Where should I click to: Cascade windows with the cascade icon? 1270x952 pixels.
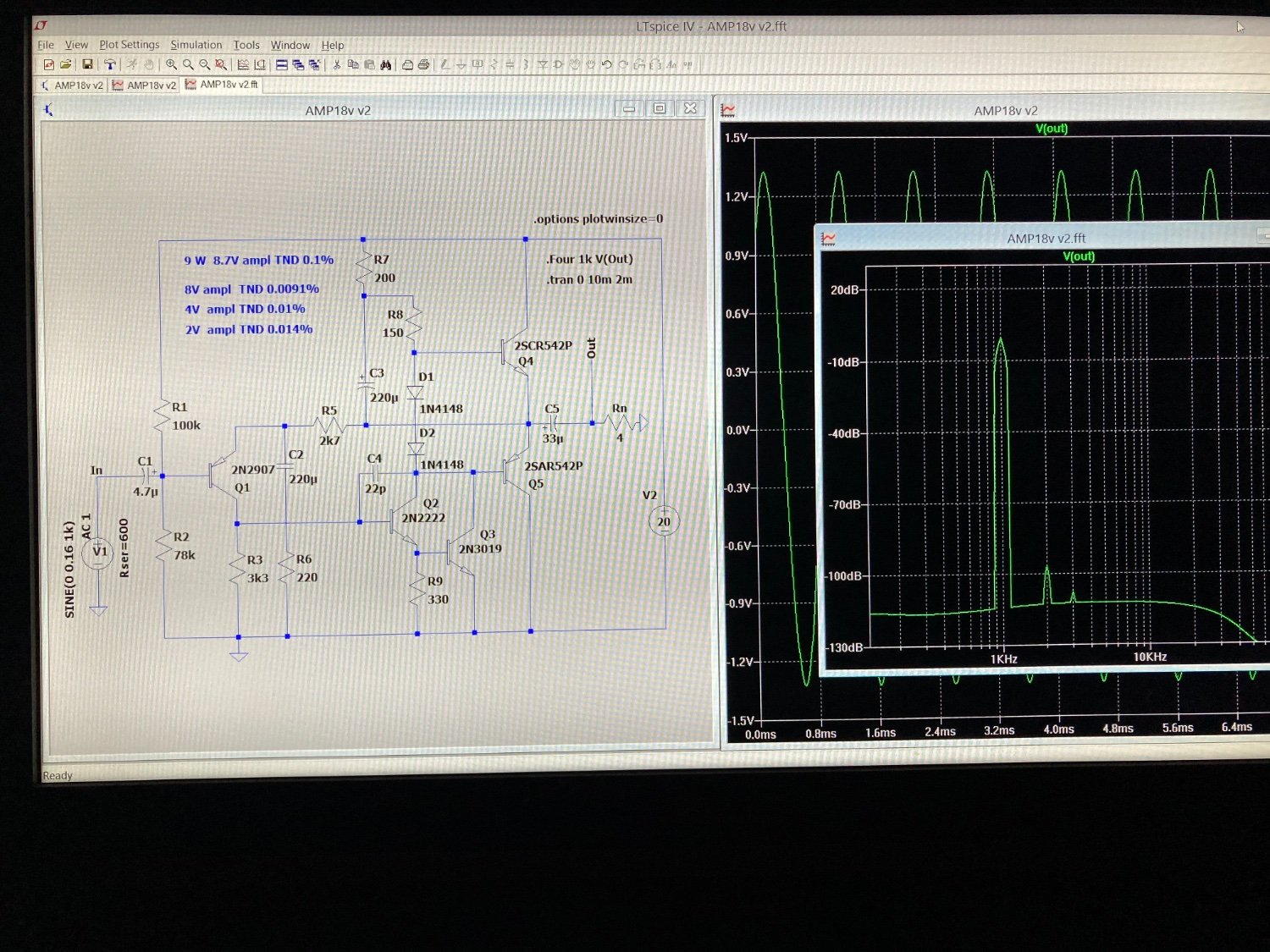point(298,64)
